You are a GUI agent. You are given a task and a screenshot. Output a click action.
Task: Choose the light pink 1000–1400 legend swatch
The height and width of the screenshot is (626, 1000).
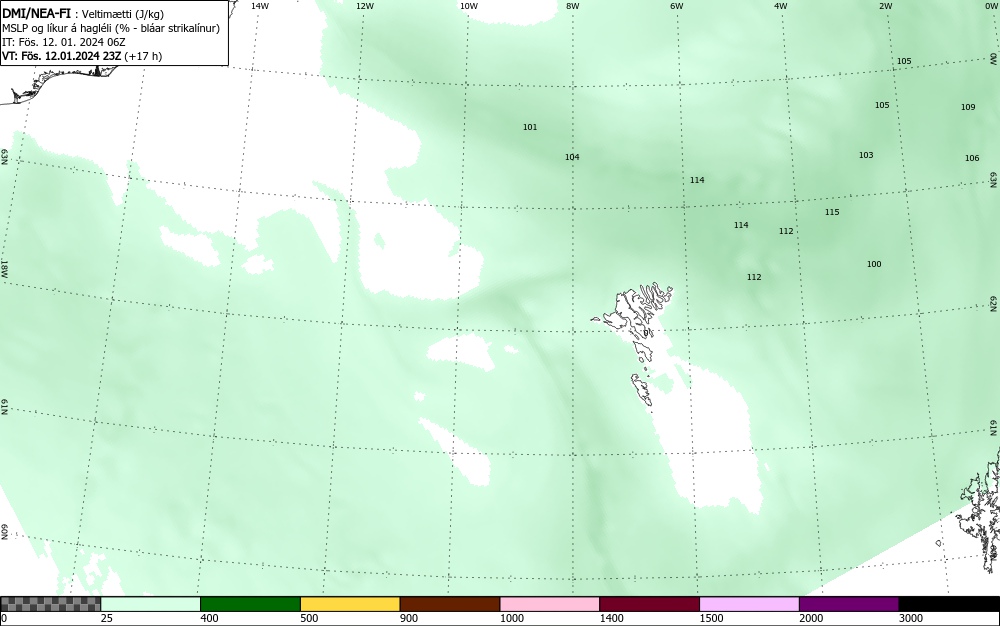pos(550,604)
